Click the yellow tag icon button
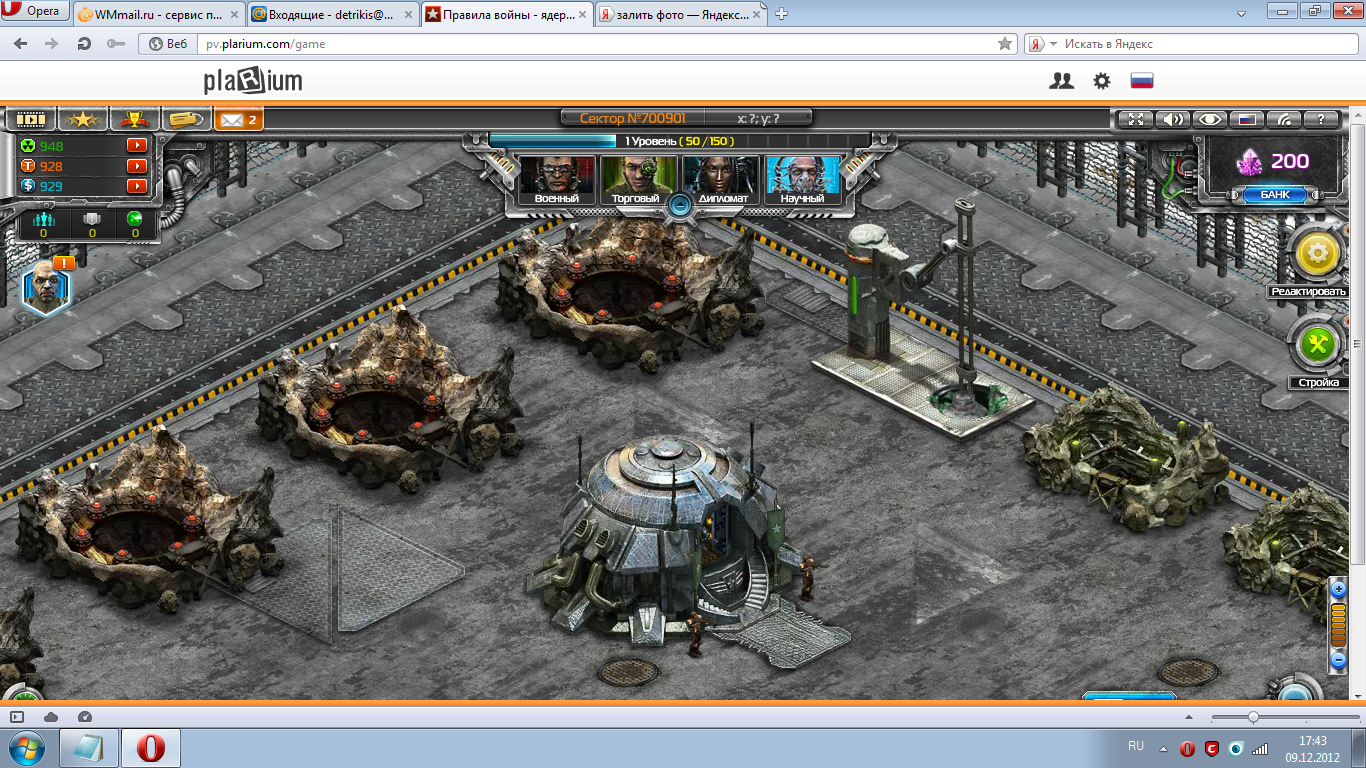The height and width of the screenshot is (768, 1366). (x=185, y=119)
